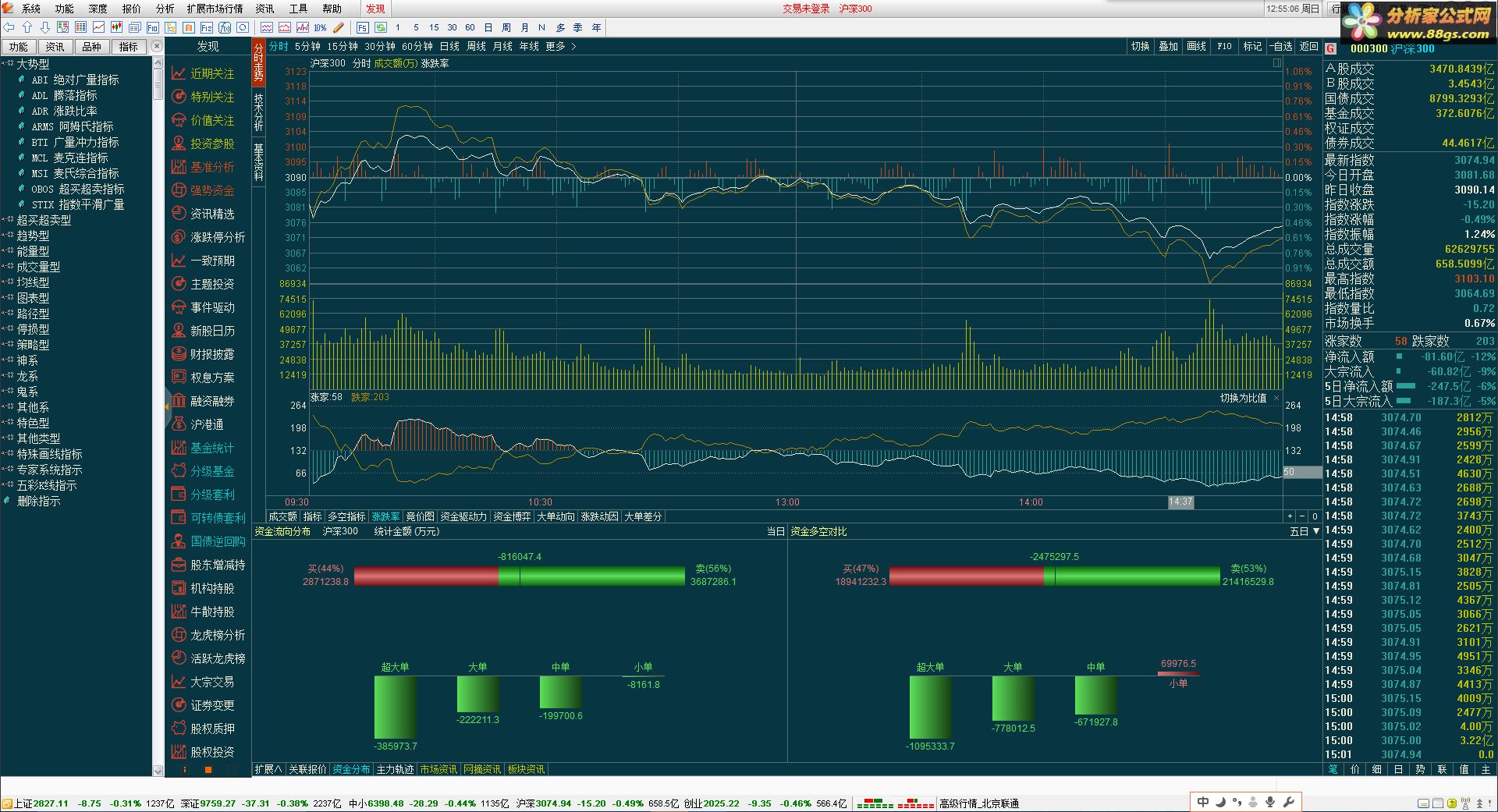Image resolution: width=1498 pixels, height=812 pixels.
Task: Click the down arrow toolbar icon
Action: [45, 27]
